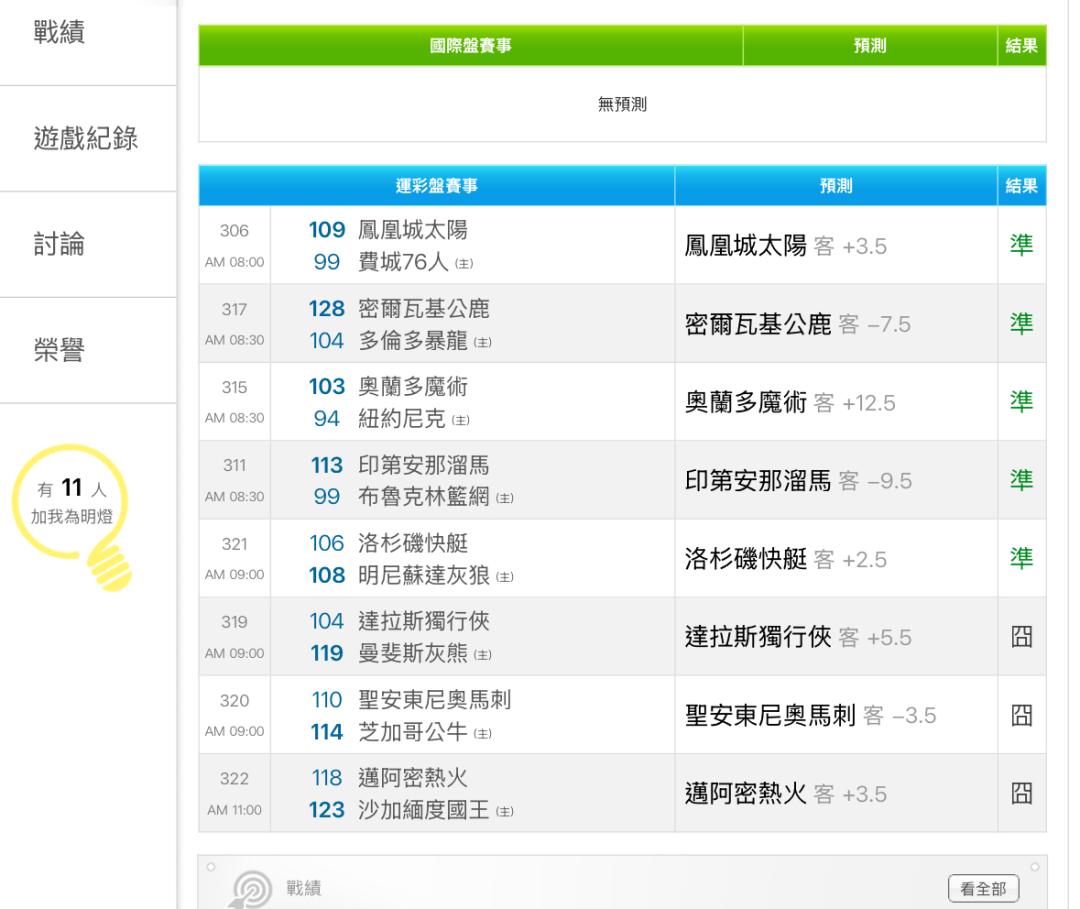
Task: Click the 密爾瓦基公鹿 客 -7.5 prediction
Action: [798, 324]
